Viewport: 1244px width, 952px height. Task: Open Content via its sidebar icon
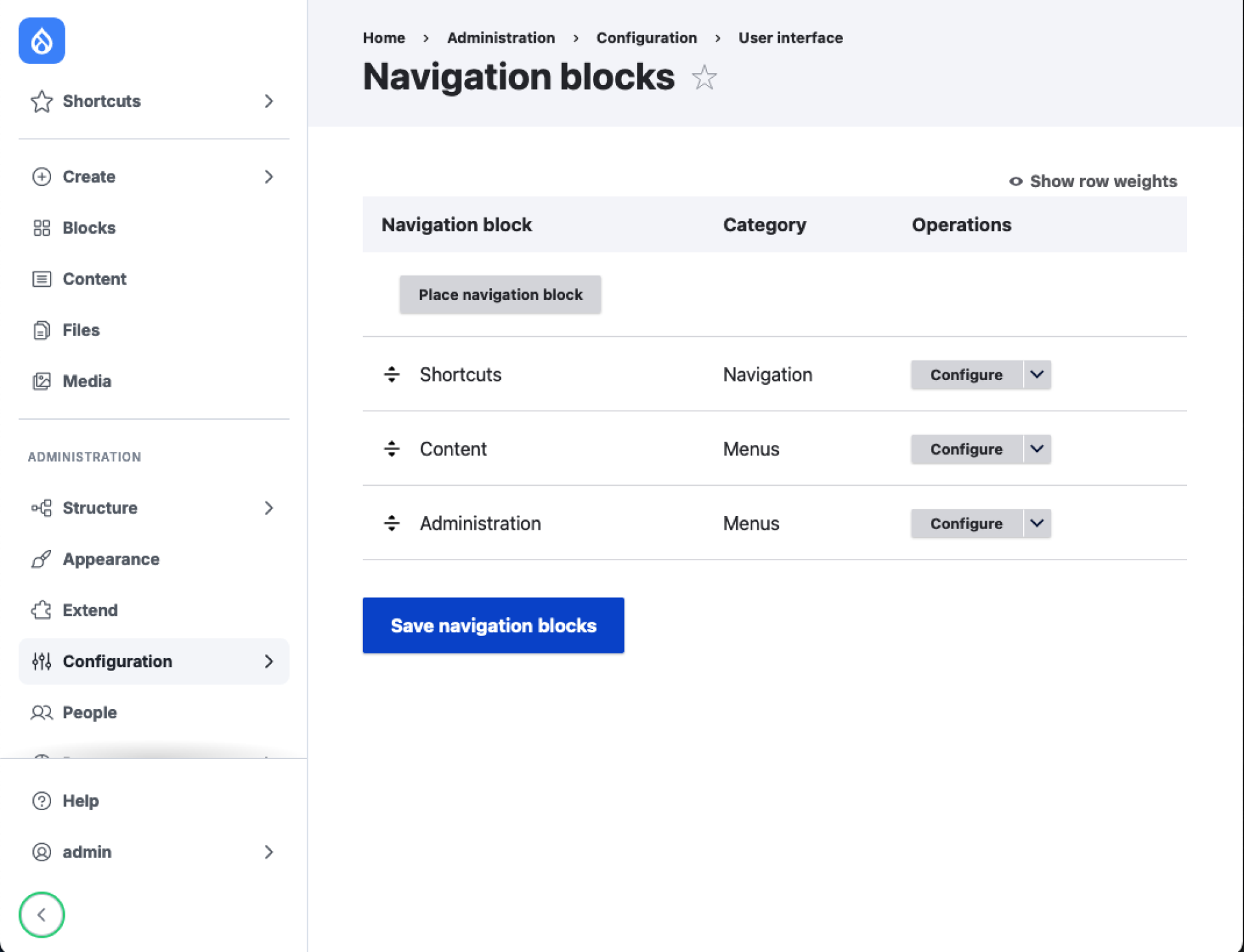click(x=41, y=278)
